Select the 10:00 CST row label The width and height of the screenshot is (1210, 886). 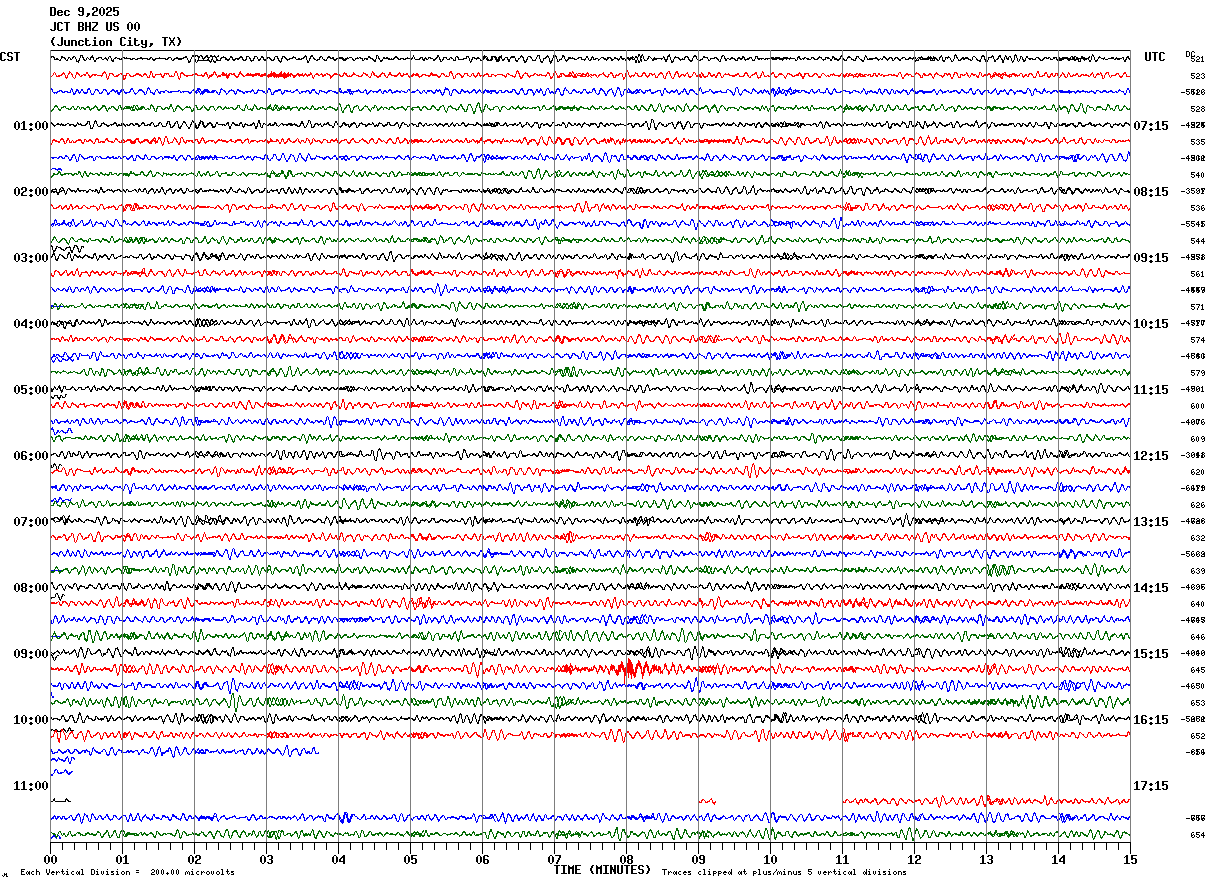click(31, 720)
